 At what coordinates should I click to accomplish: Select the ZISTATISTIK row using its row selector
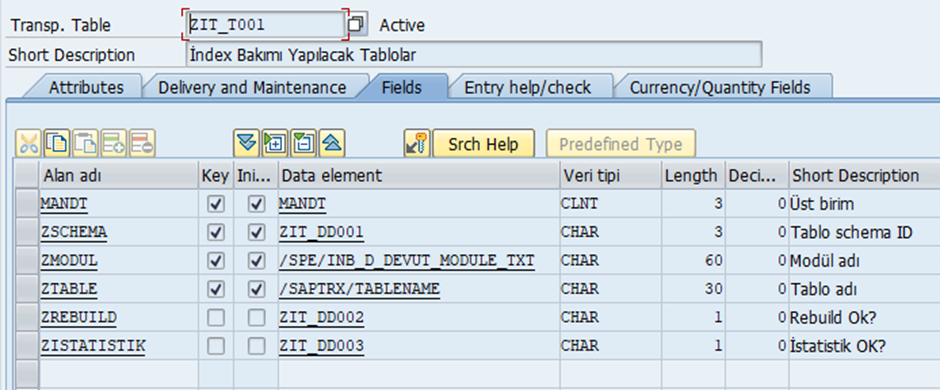(26, 346)
